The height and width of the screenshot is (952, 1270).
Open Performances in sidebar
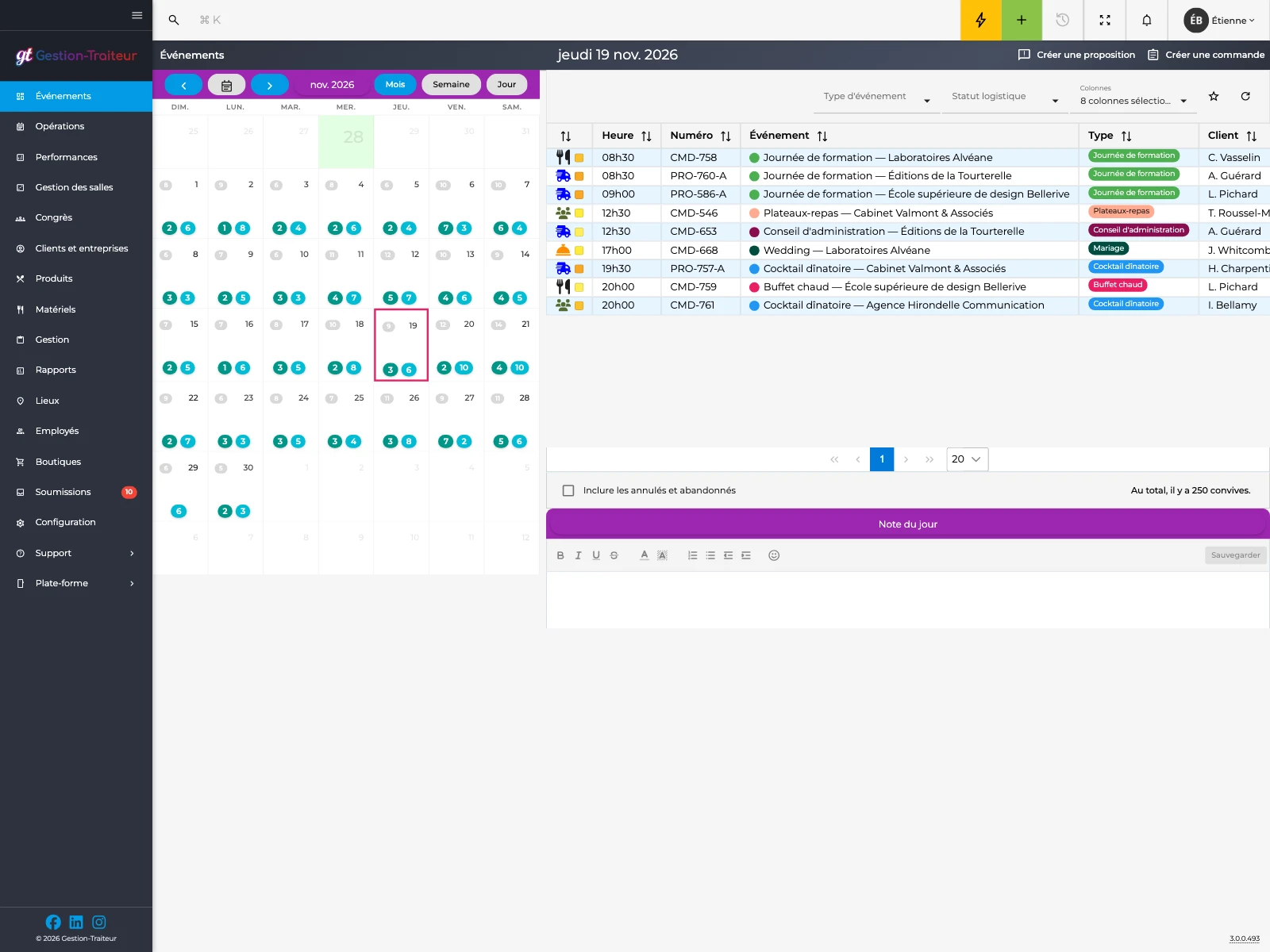coord(76,157)
